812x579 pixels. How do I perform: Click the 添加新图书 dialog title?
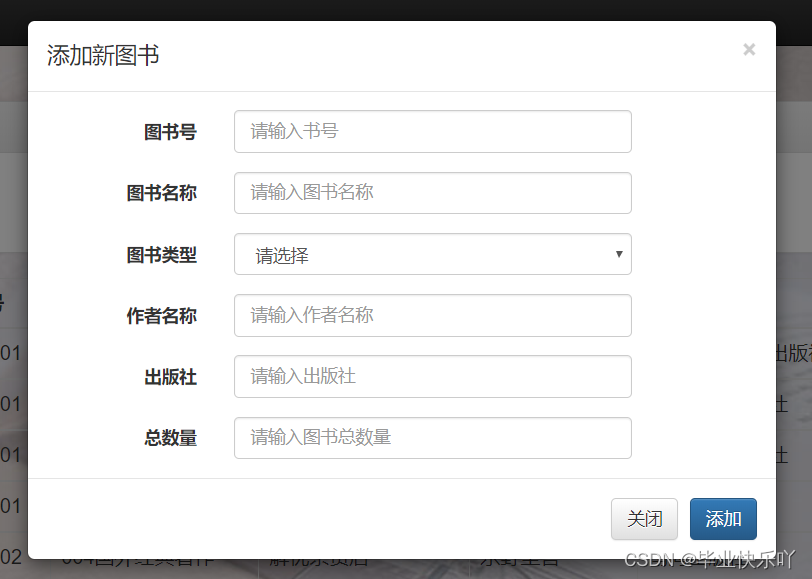[103, 55]
